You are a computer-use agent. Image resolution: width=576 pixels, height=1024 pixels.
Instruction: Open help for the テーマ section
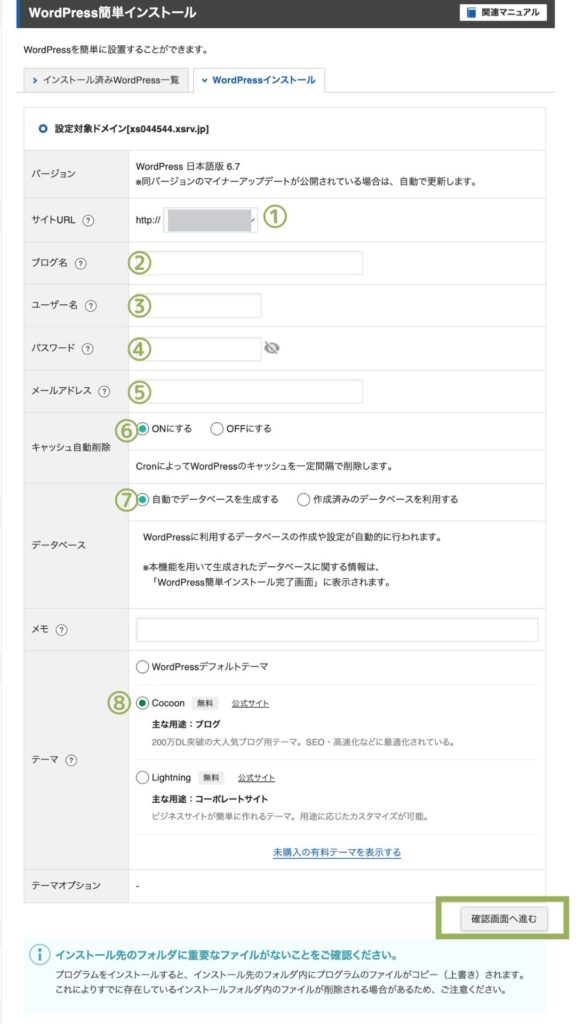click(x=72, y=760)
